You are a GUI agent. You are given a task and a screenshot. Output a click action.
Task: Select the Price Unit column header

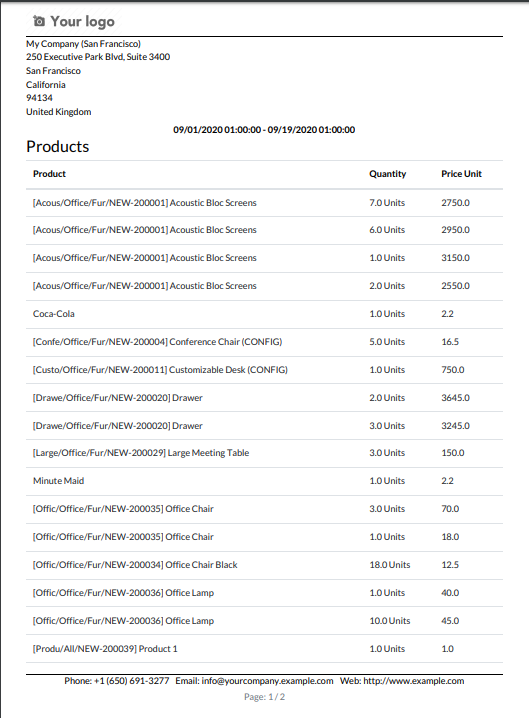pyautogui.click(x=461, y=174)
